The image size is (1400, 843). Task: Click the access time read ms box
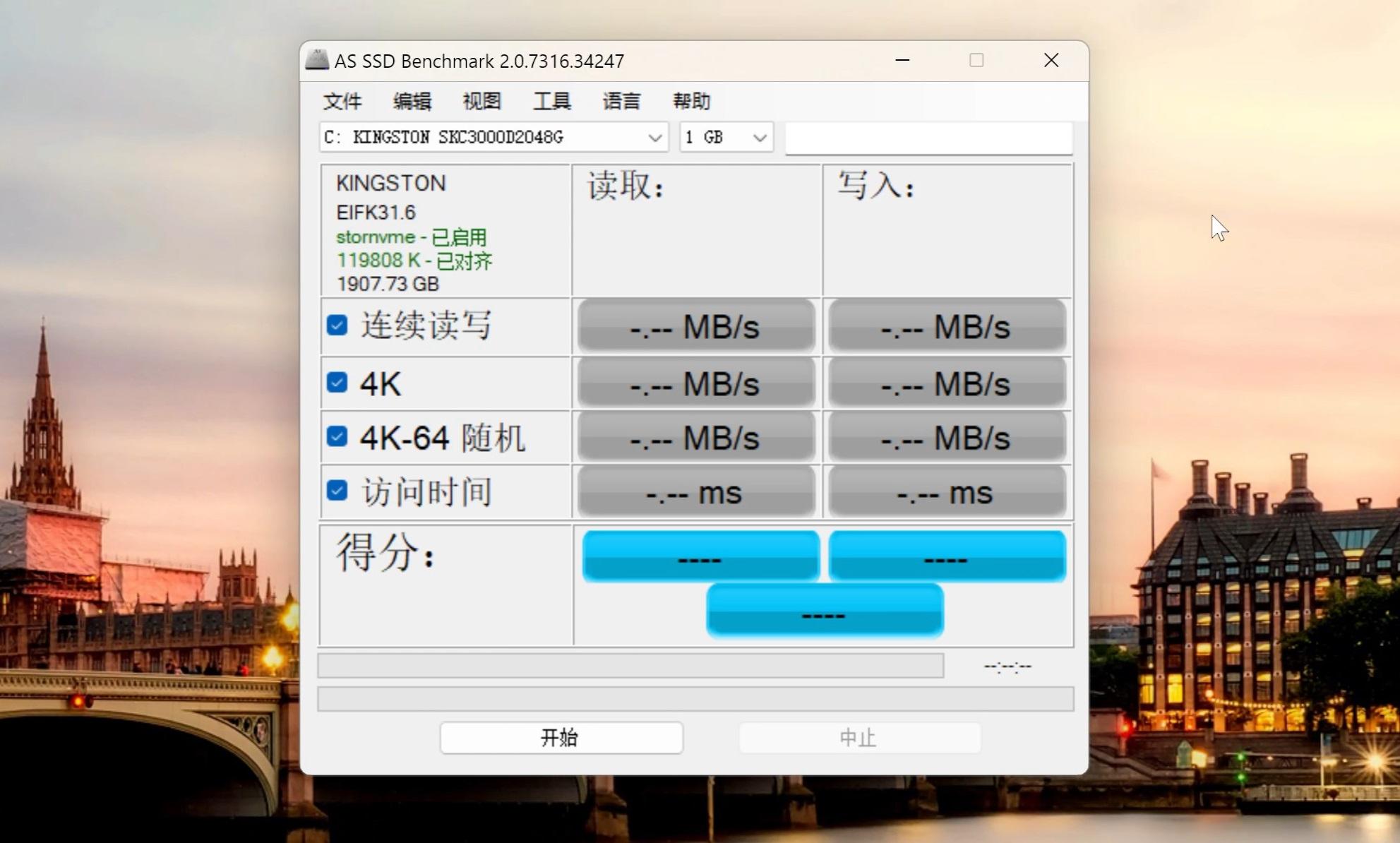click(x=696, y=491)
